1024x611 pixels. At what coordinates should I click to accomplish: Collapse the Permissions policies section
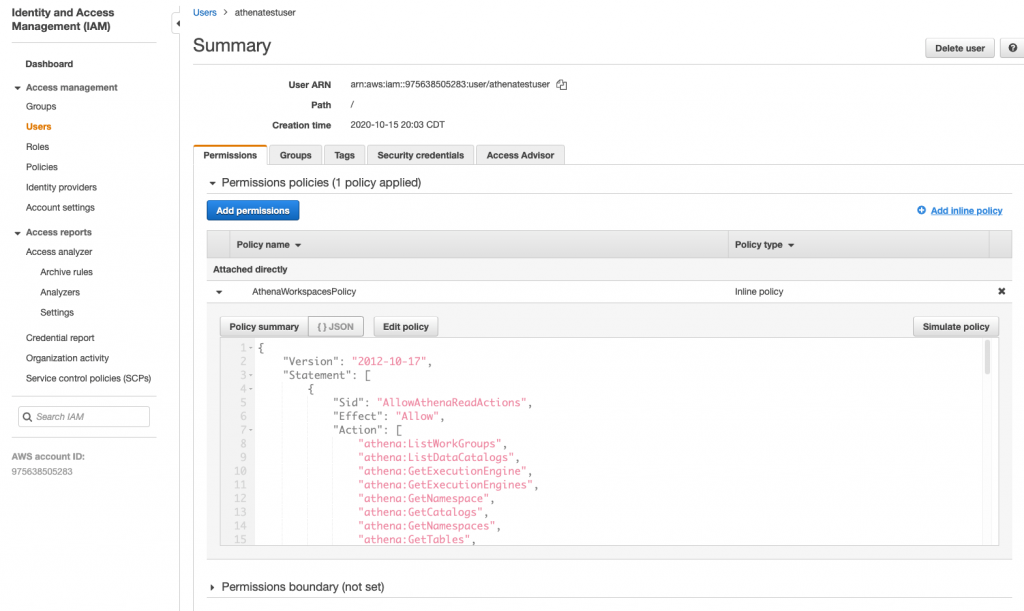point(212,183)
